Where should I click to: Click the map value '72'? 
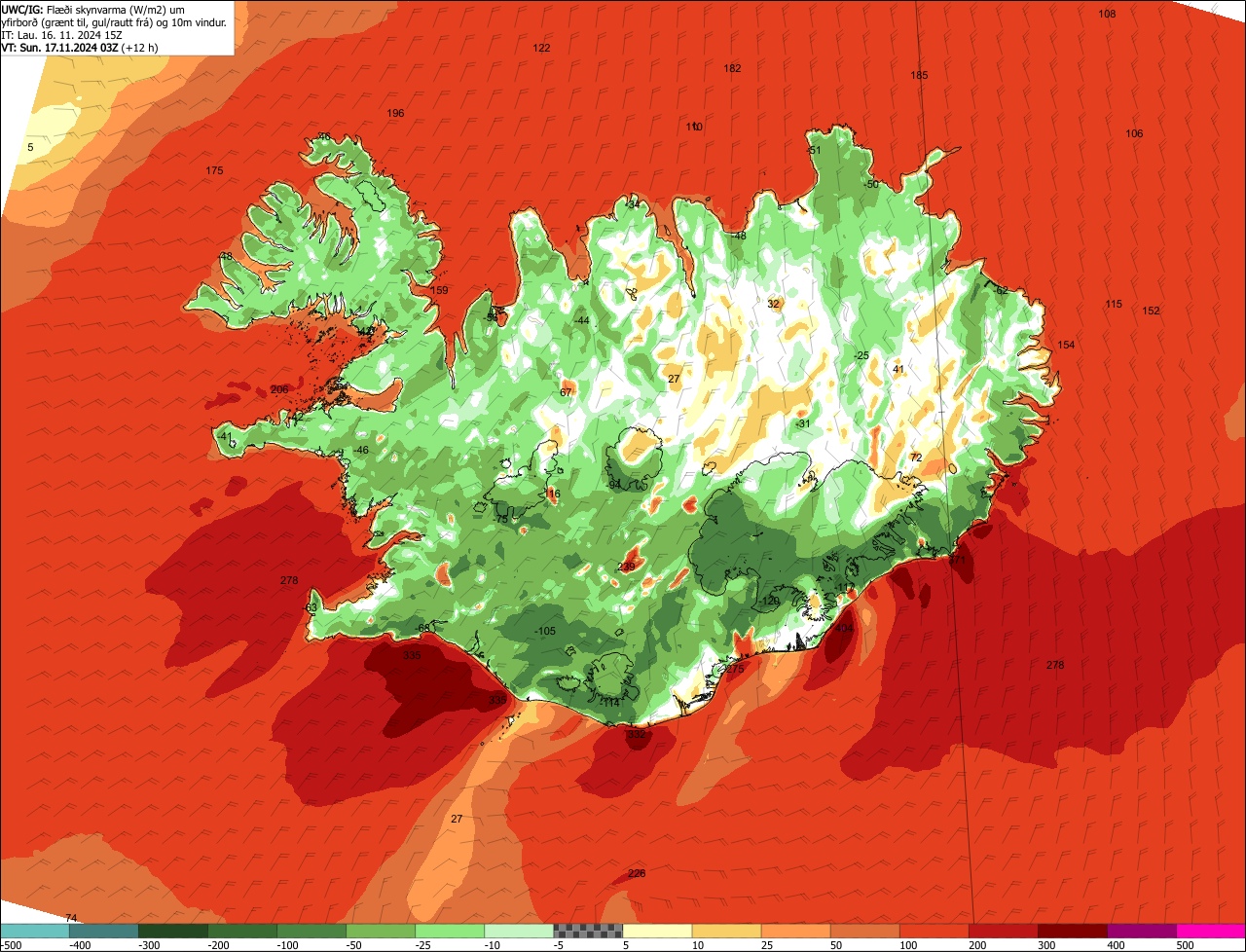point(915,458)
